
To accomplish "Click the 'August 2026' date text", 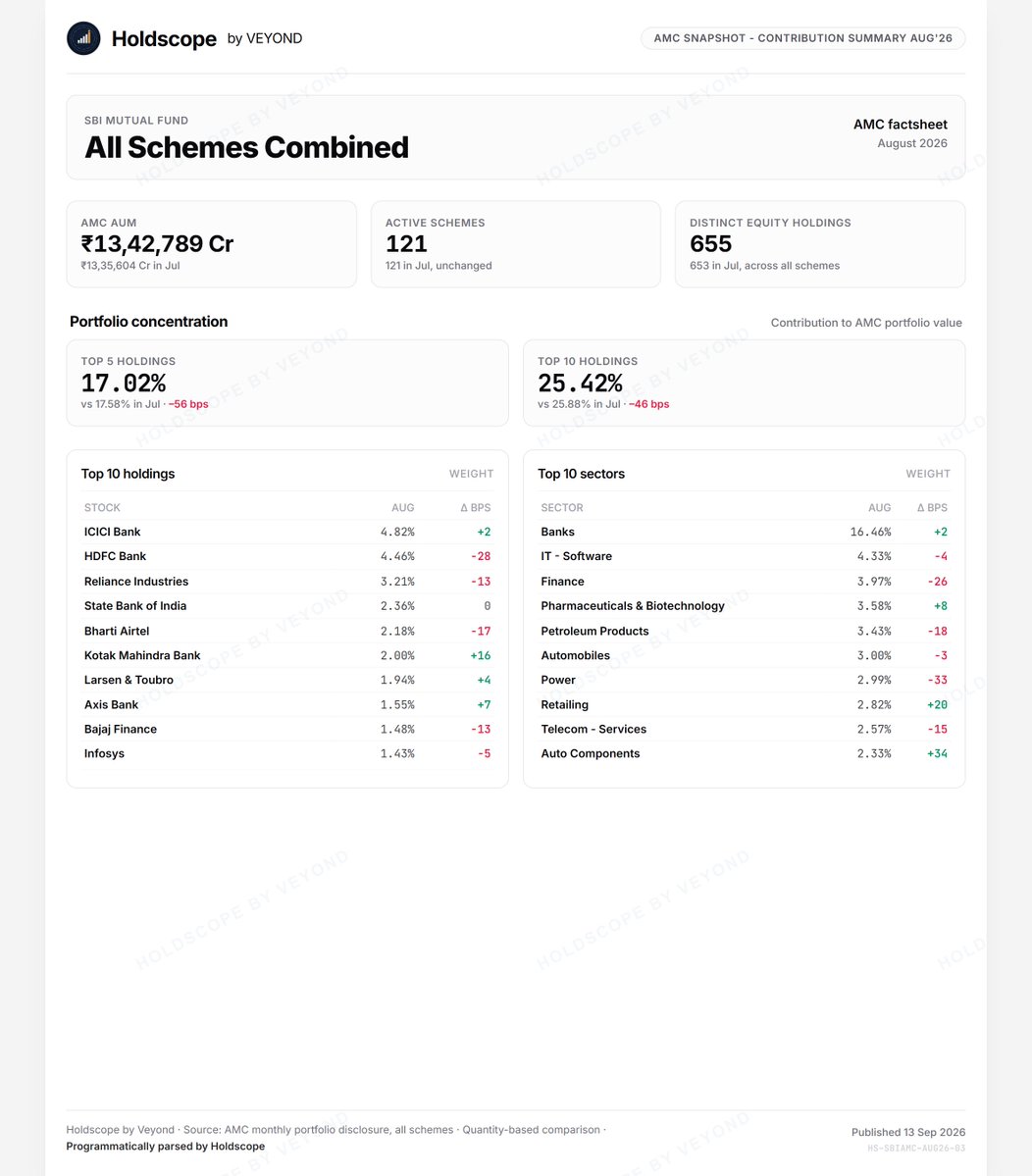I will point(912,143).
